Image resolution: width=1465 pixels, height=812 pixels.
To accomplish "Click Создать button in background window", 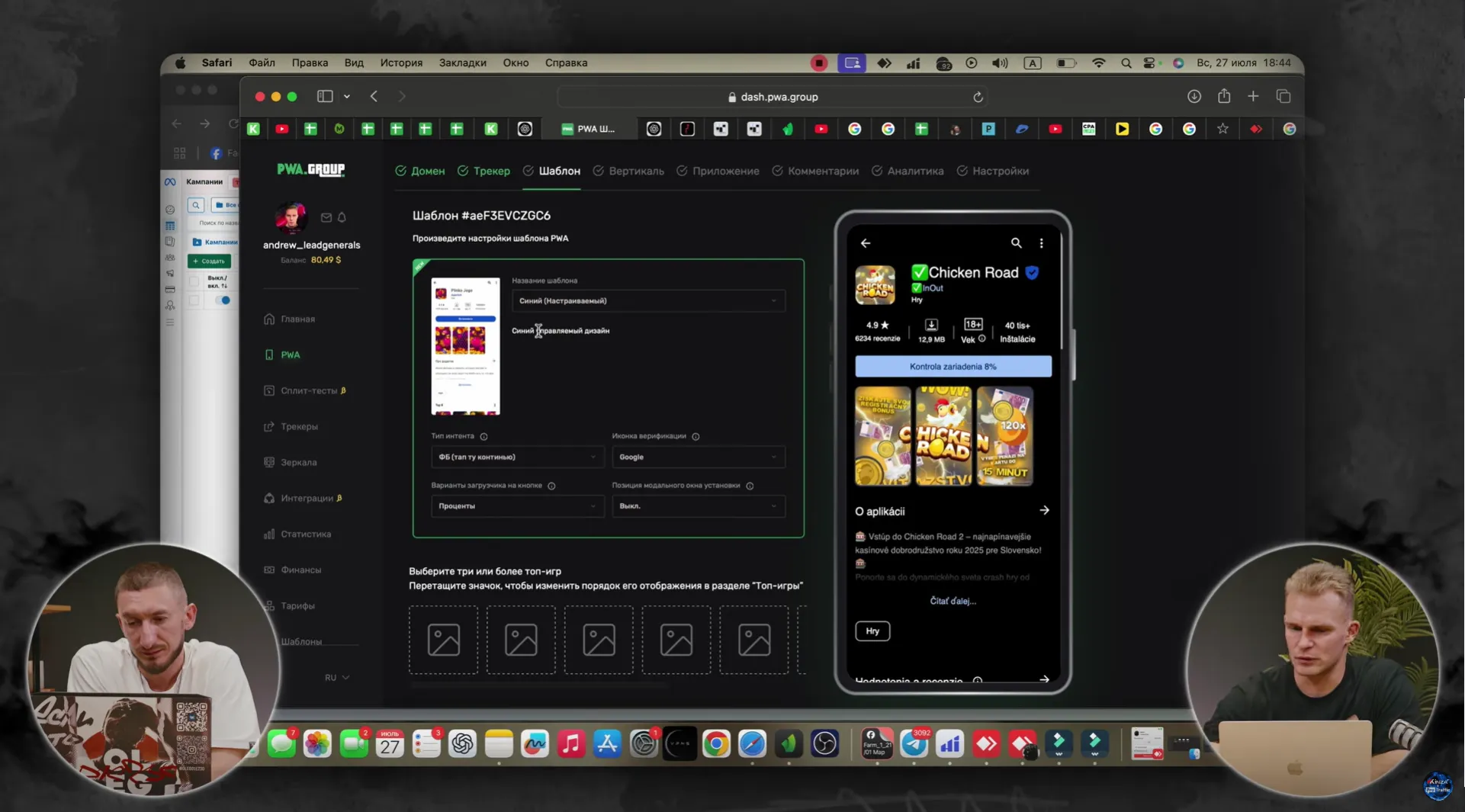I will point(209,261).
